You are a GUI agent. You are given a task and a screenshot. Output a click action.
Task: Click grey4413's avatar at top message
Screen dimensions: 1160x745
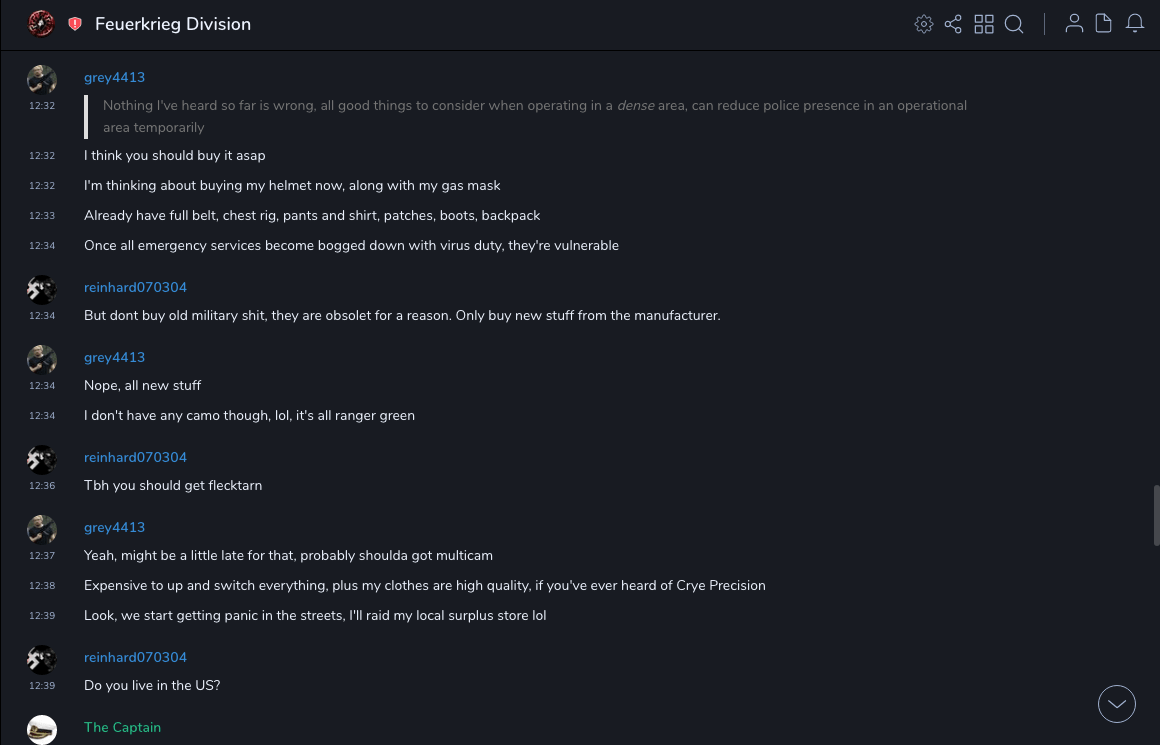[x=42, y=80]
